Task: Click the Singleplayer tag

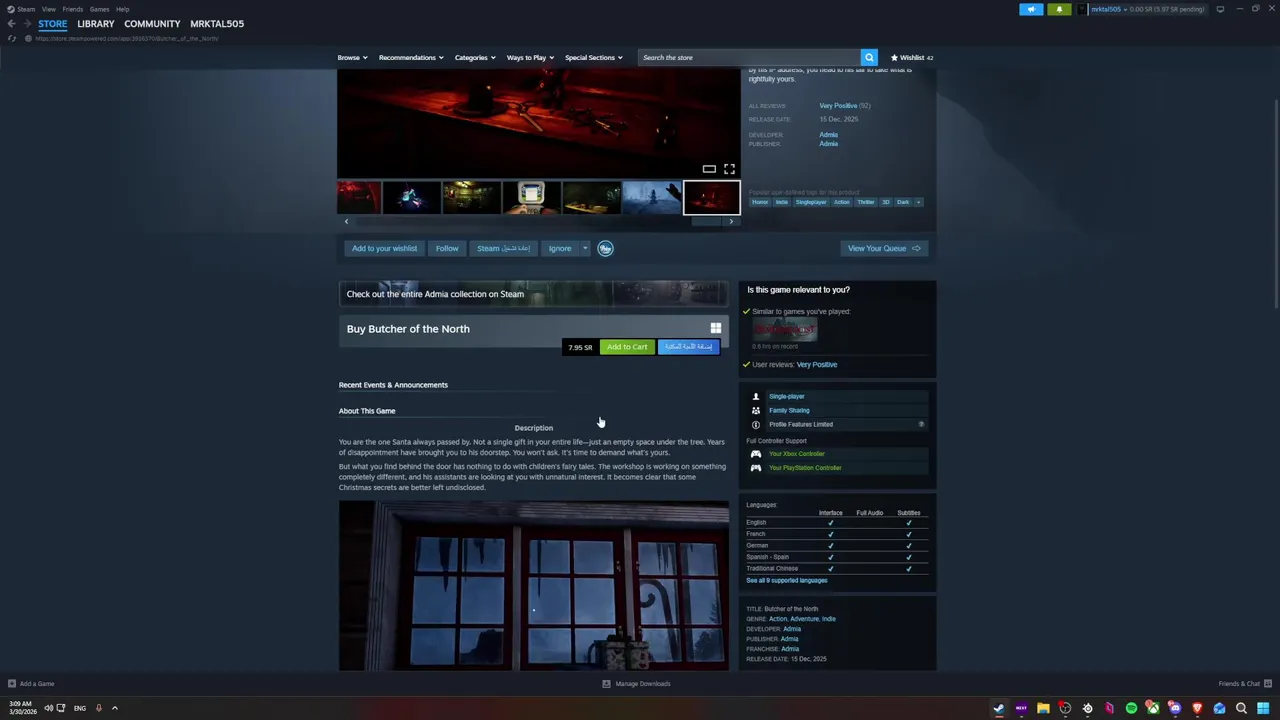Action: tap(811, 202)
